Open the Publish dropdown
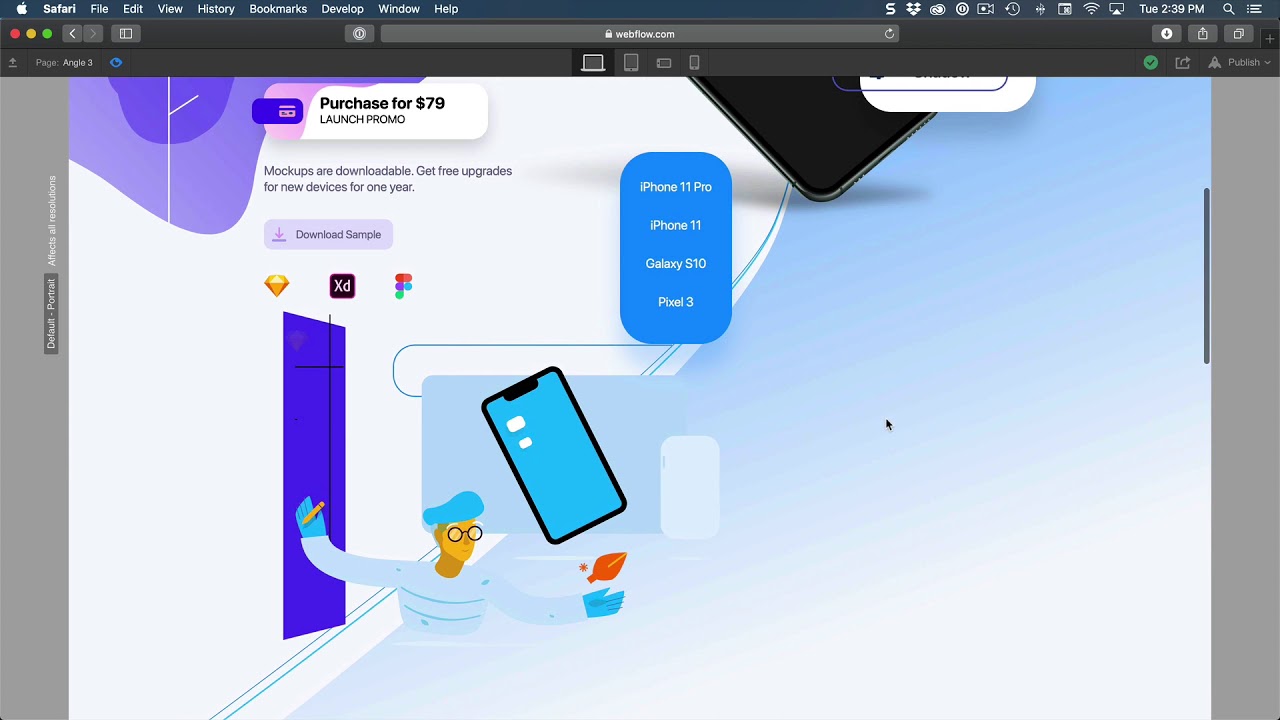 1239,62
